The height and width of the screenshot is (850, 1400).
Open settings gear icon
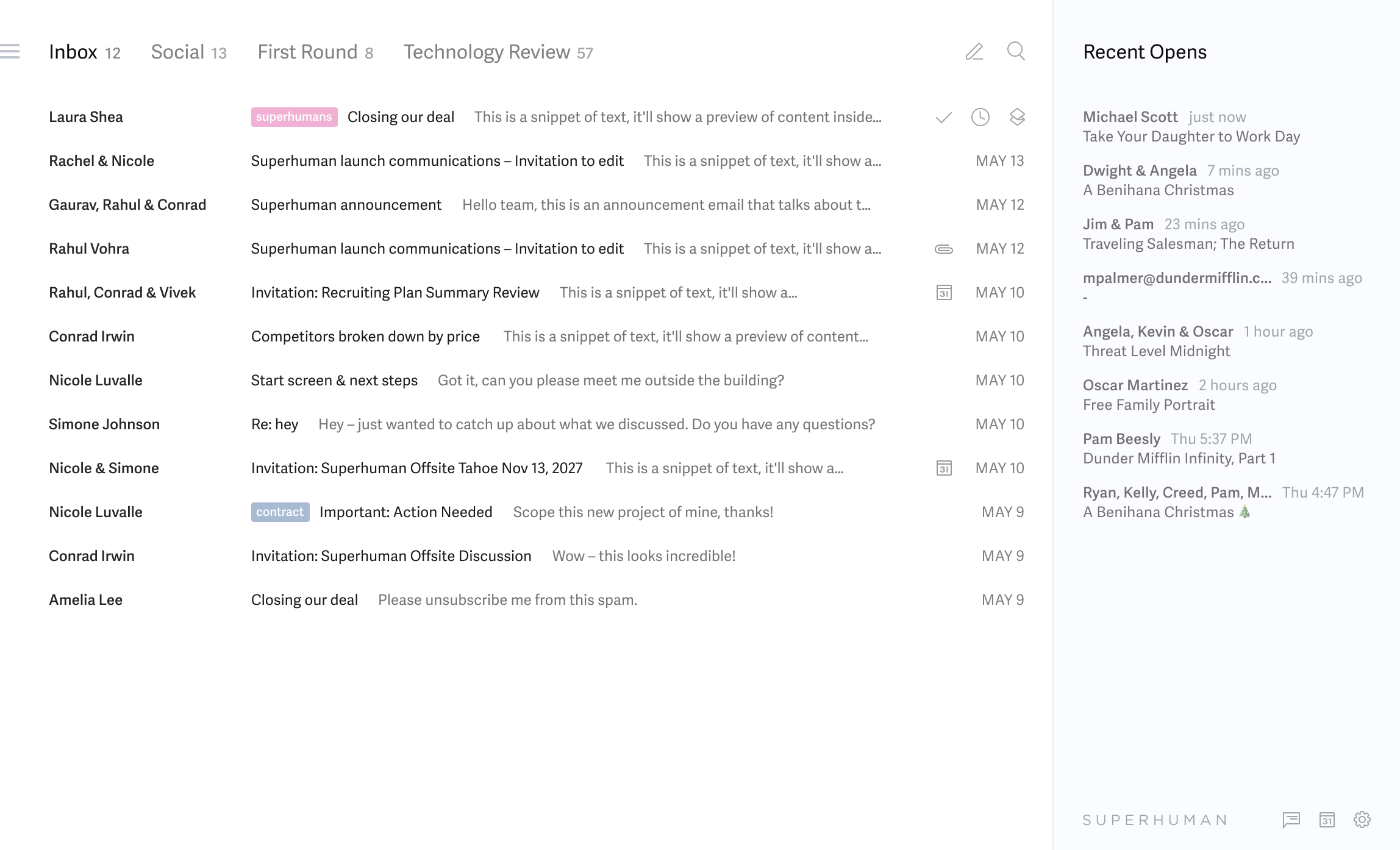click(x=1362, y=820)
